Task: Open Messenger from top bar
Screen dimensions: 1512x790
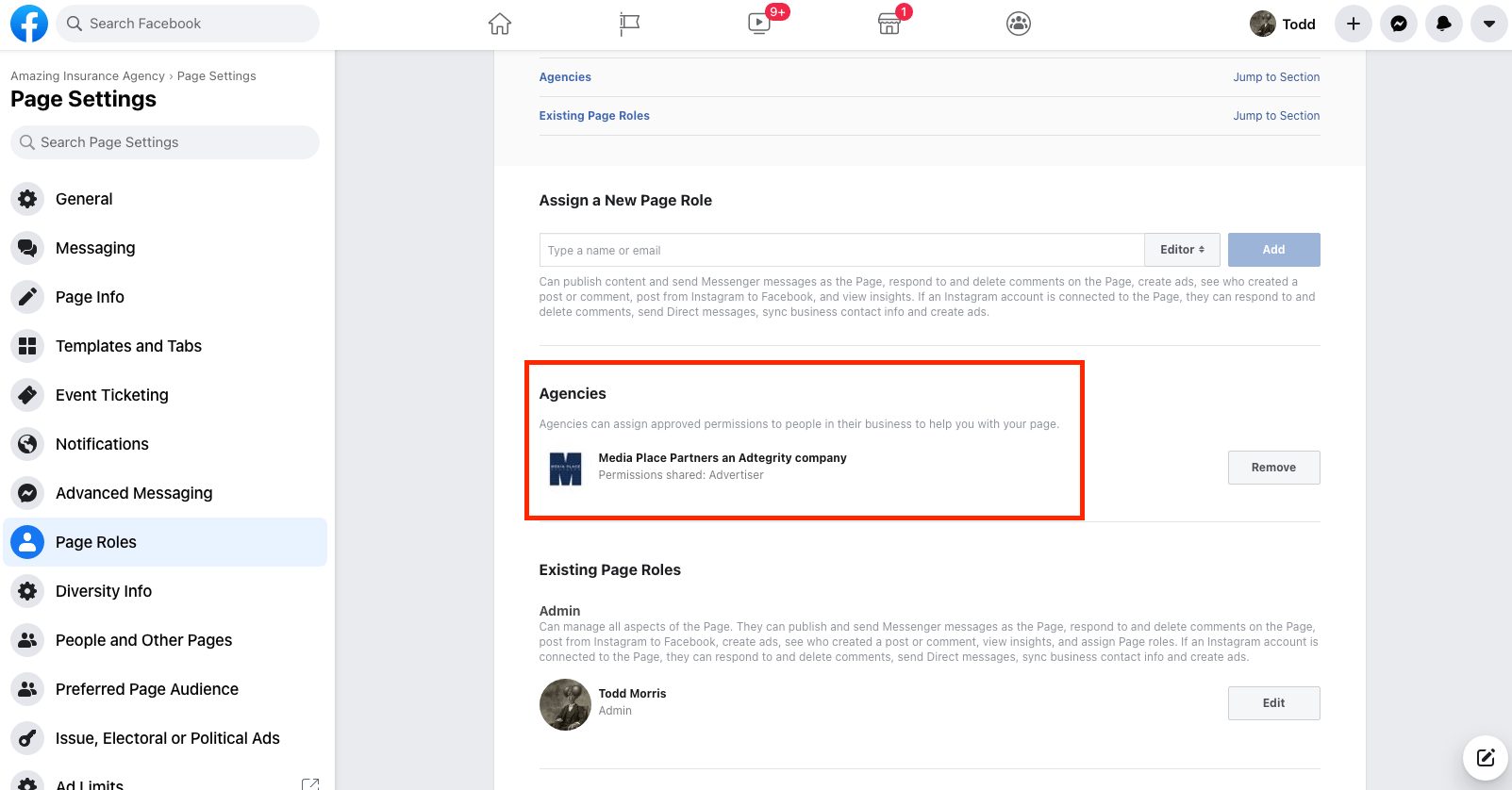Action: point(1399,24)
